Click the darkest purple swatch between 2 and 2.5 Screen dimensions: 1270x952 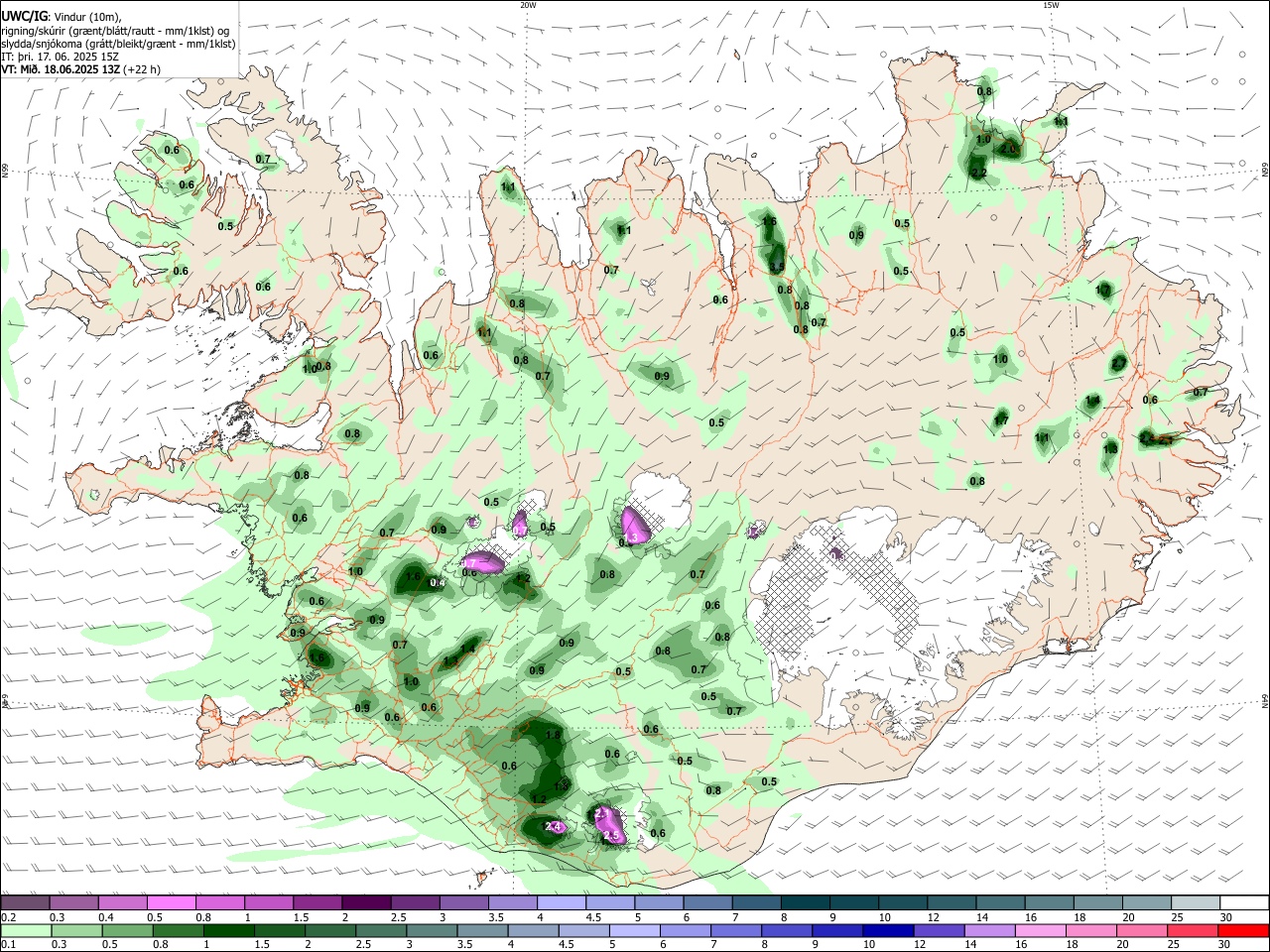pyautogui.click(x=365, y=902)
